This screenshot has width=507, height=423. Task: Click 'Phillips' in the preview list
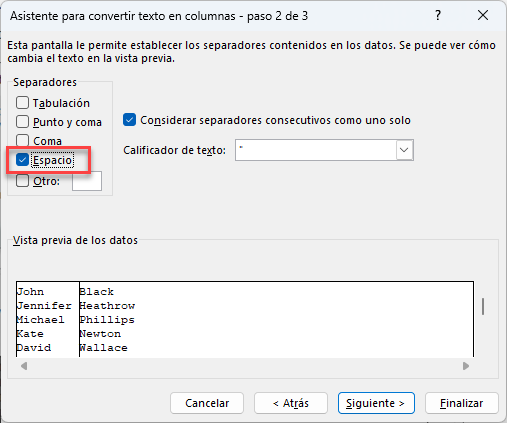107,320
